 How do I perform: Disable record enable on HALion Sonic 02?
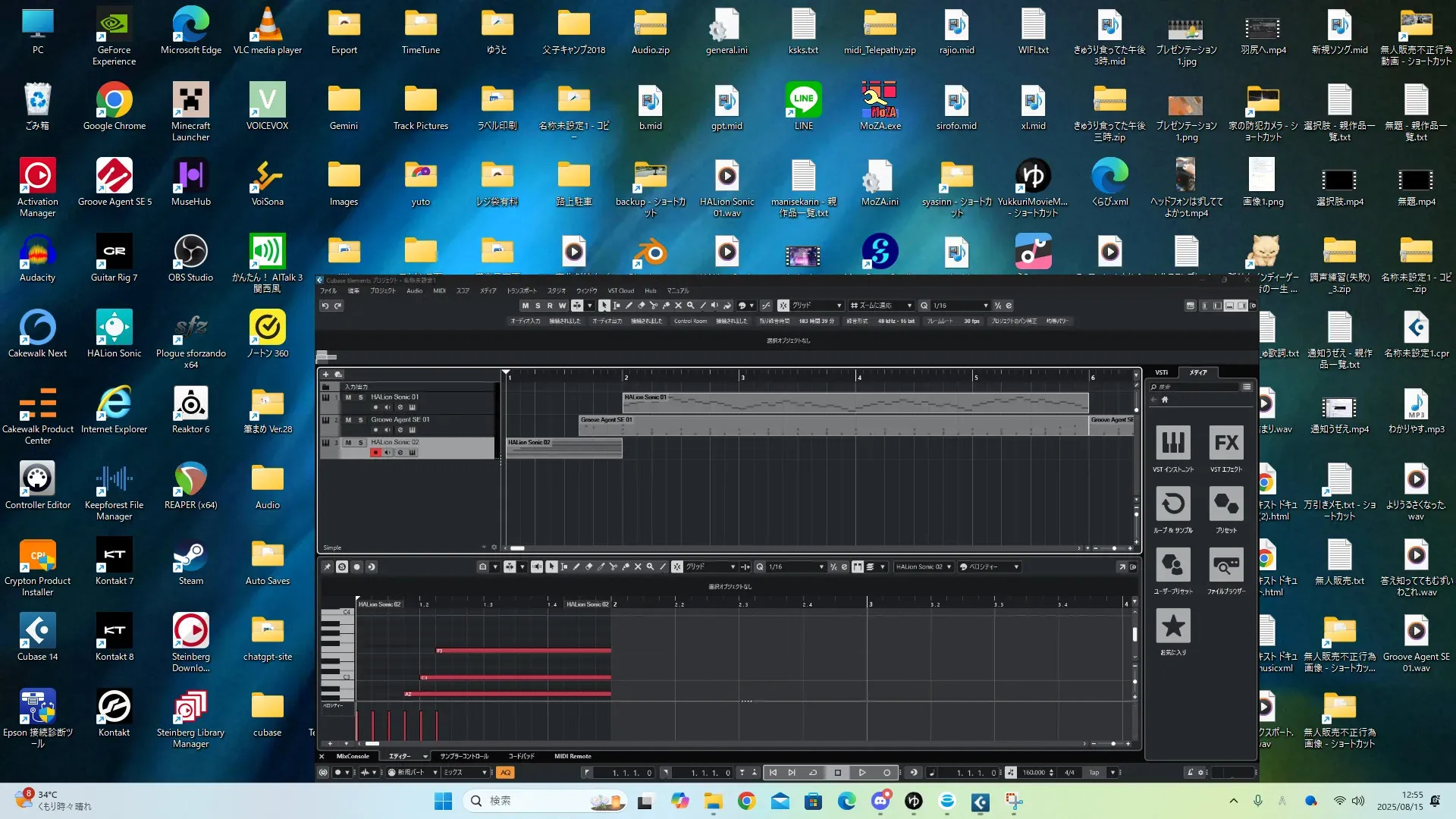pos(375,453)
